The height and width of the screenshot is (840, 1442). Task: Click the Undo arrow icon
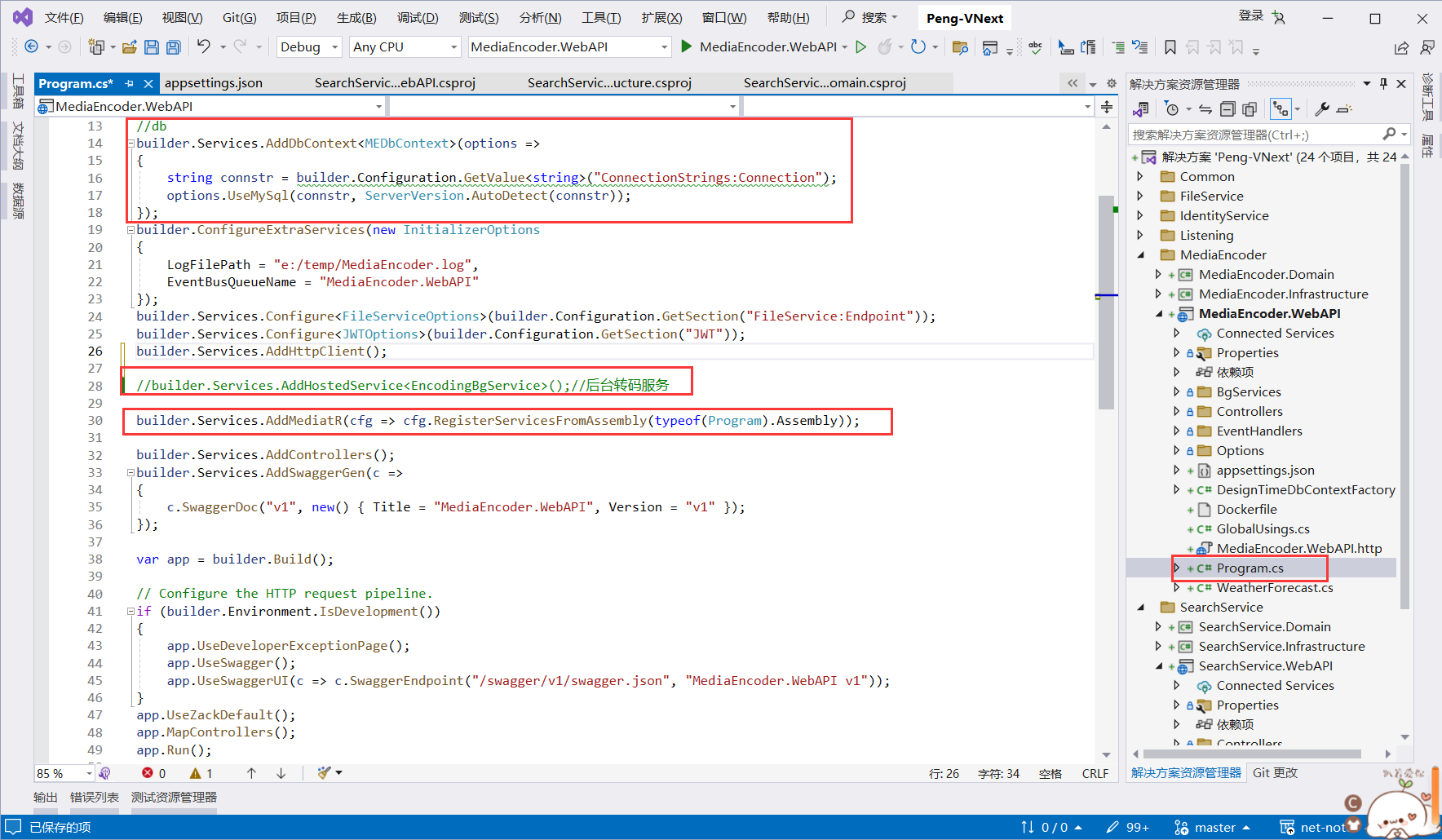point(204,46)
